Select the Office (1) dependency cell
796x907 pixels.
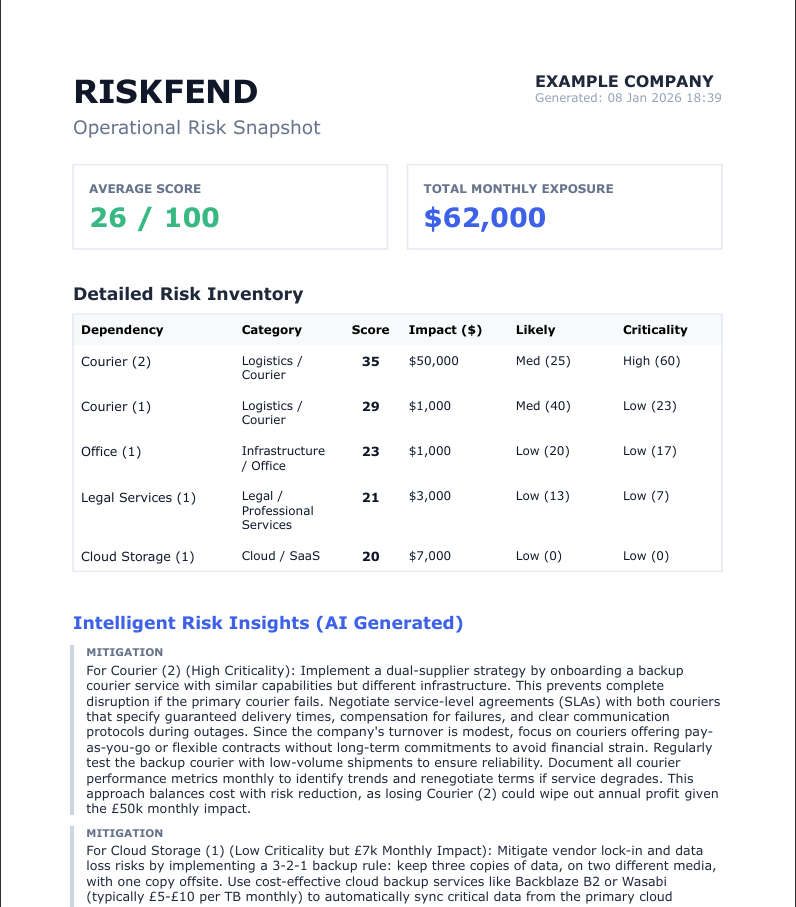click(x=111, y=452)
